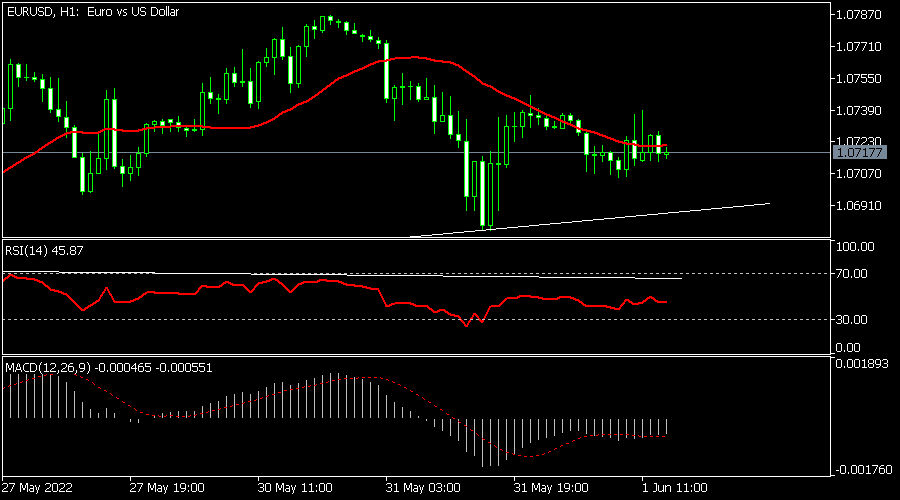Click RSI scale level 30.00
This screenshot has width=900, height=500.
tap(852, 320)
